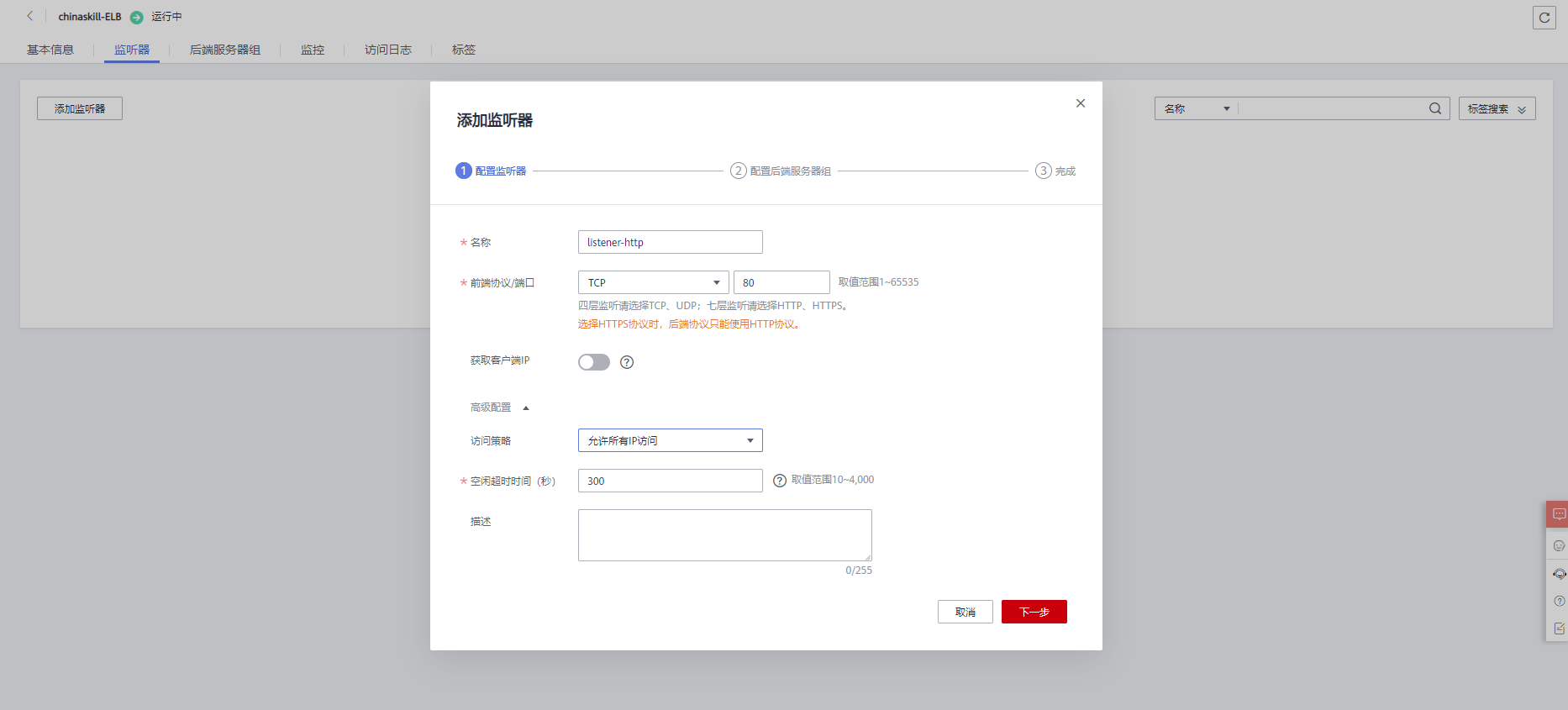Open the customer service headset sidebar icon
Image resolution: width=1568 pixels, height=710 pixels.
coord(1559,574)
